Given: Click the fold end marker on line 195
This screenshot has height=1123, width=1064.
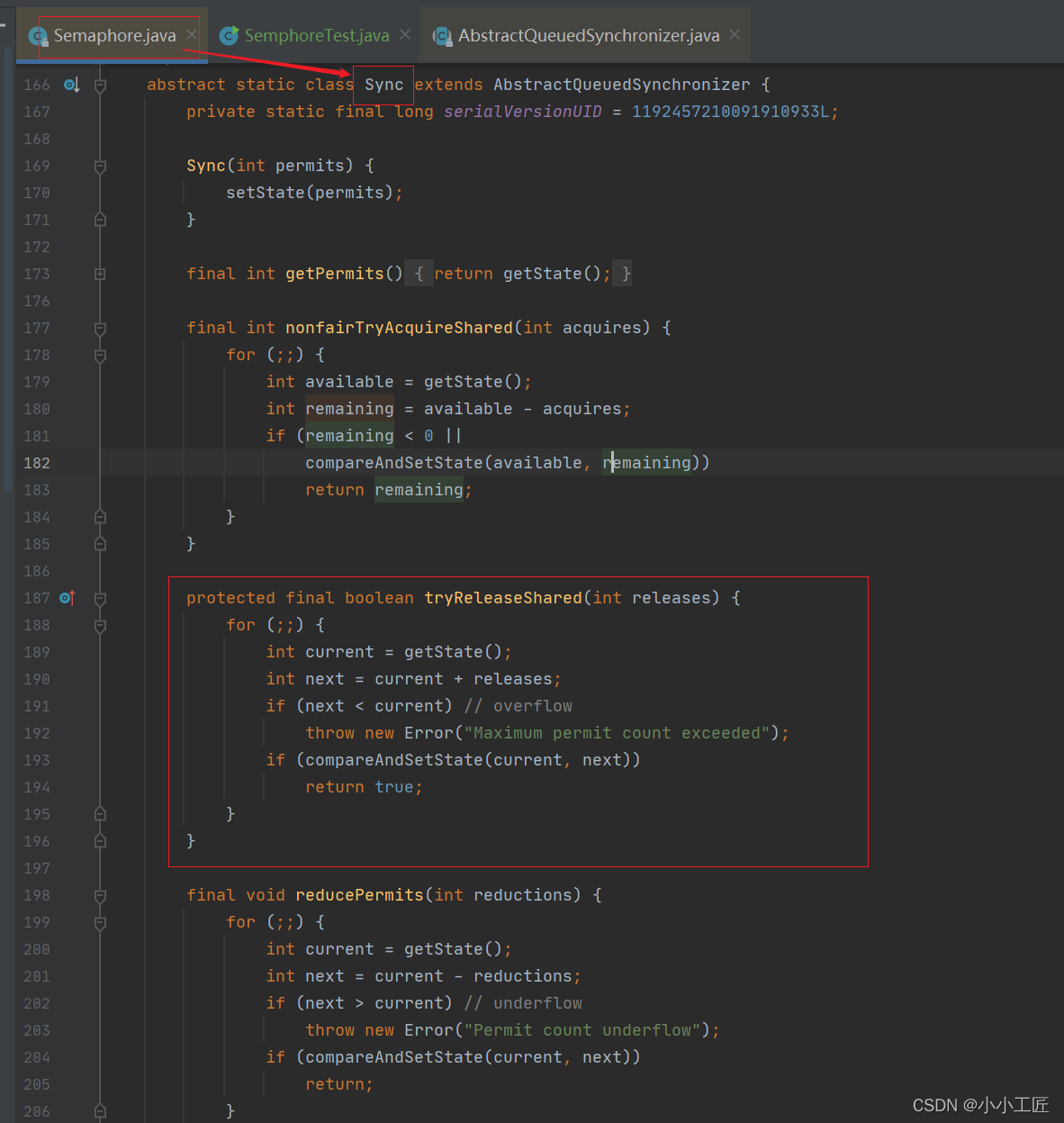Looking at the screenshot, I should pos(101,814).
